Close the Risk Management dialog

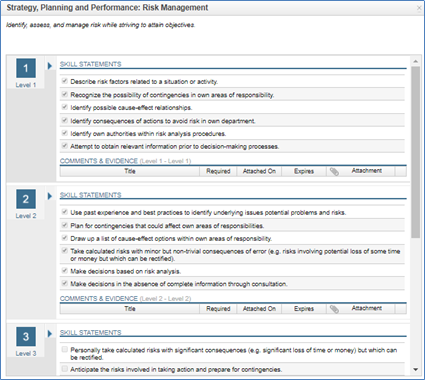point(419,8)
